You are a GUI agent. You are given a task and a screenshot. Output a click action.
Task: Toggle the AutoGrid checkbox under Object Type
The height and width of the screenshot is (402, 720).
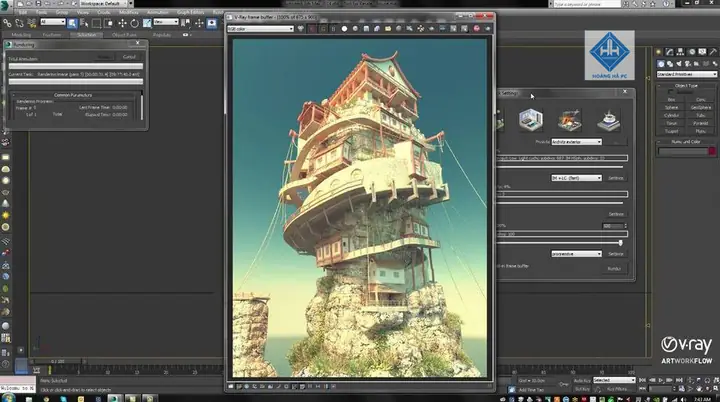(671, 92)
